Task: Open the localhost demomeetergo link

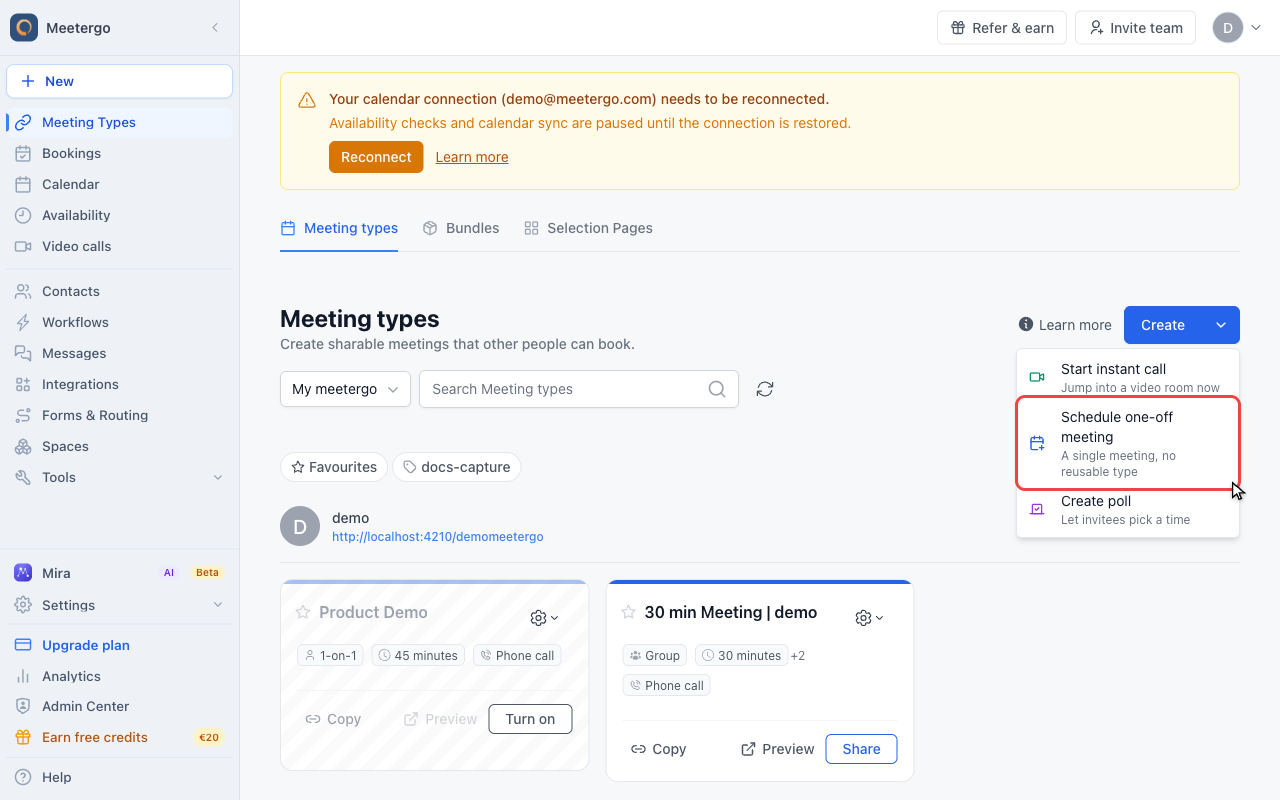Action: (438, 537)
